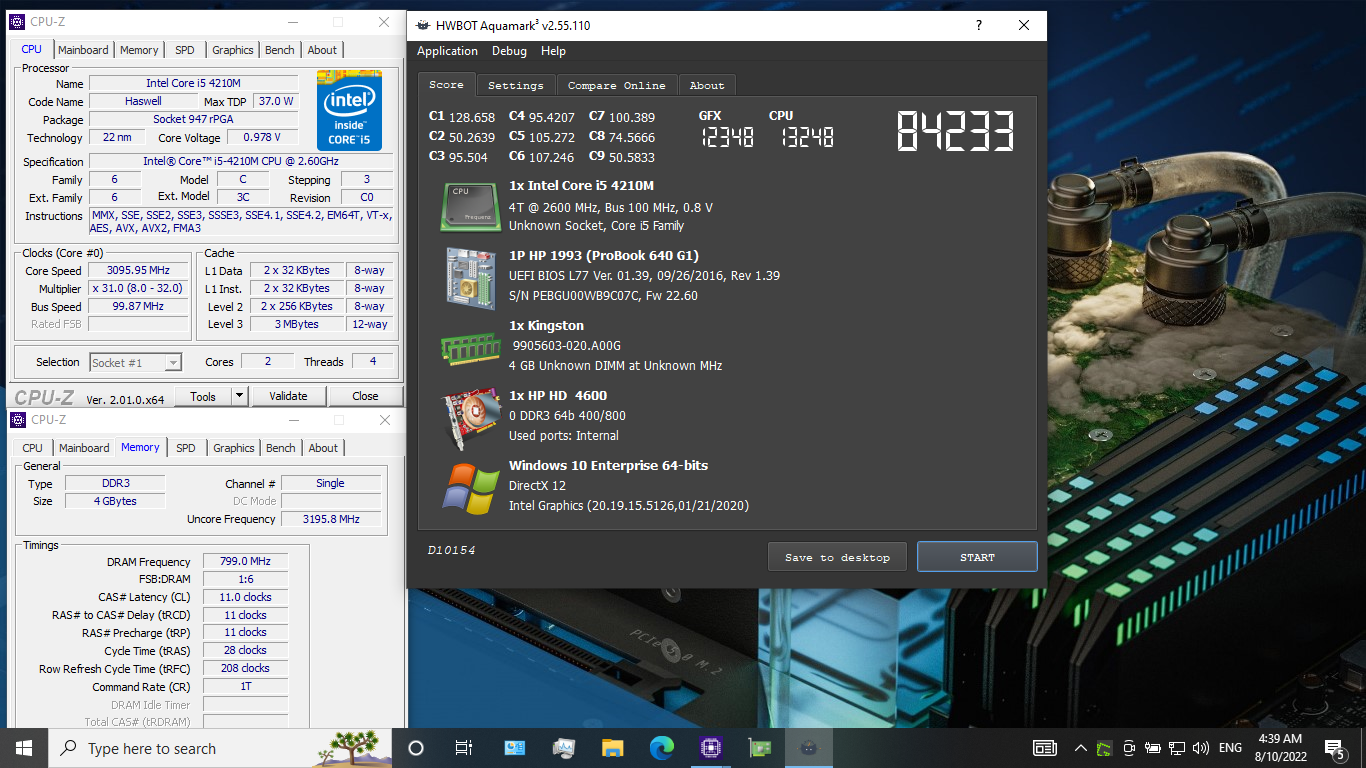Open Memory tab in top CPU-Z window
Screen dimensions: 1366x768
pos(139,50)
